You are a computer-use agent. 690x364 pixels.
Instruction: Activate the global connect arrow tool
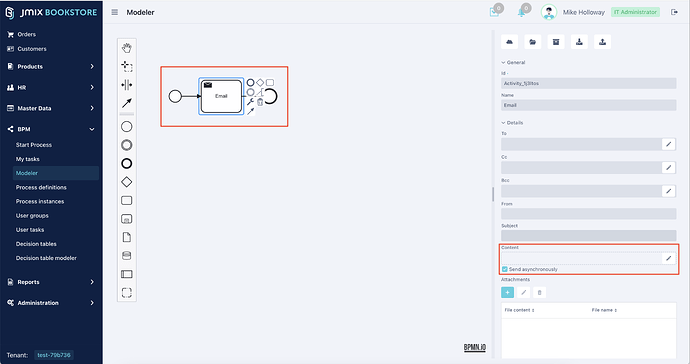[x=127, y=103]
